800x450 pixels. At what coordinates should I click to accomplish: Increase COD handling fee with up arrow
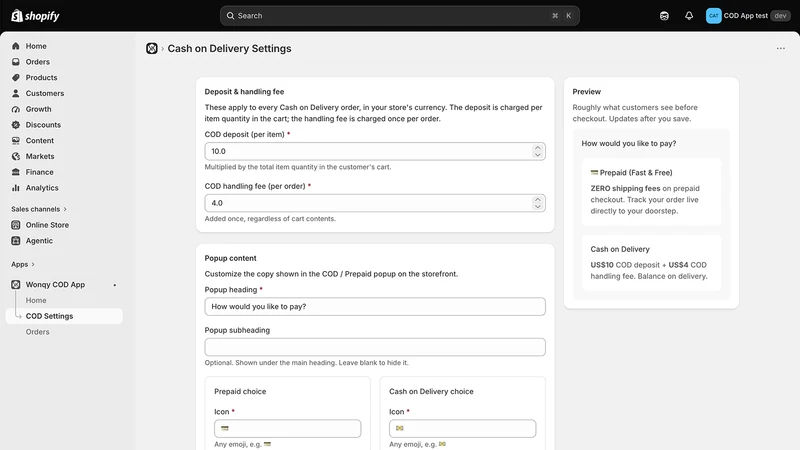click(537, 199)
